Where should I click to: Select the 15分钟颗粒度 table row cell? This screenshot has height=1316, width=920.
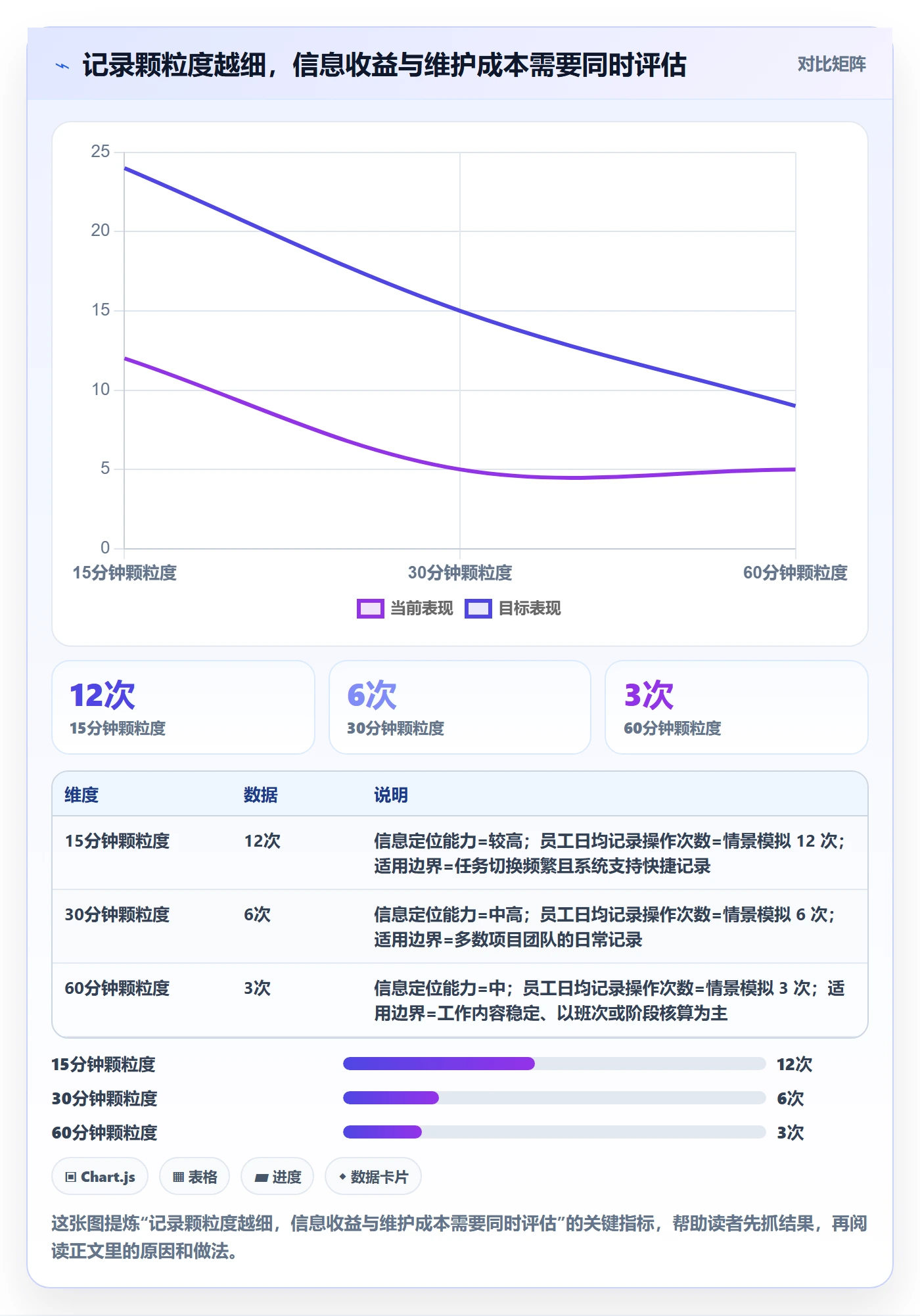pyautogui.click(x=117, y=841)
